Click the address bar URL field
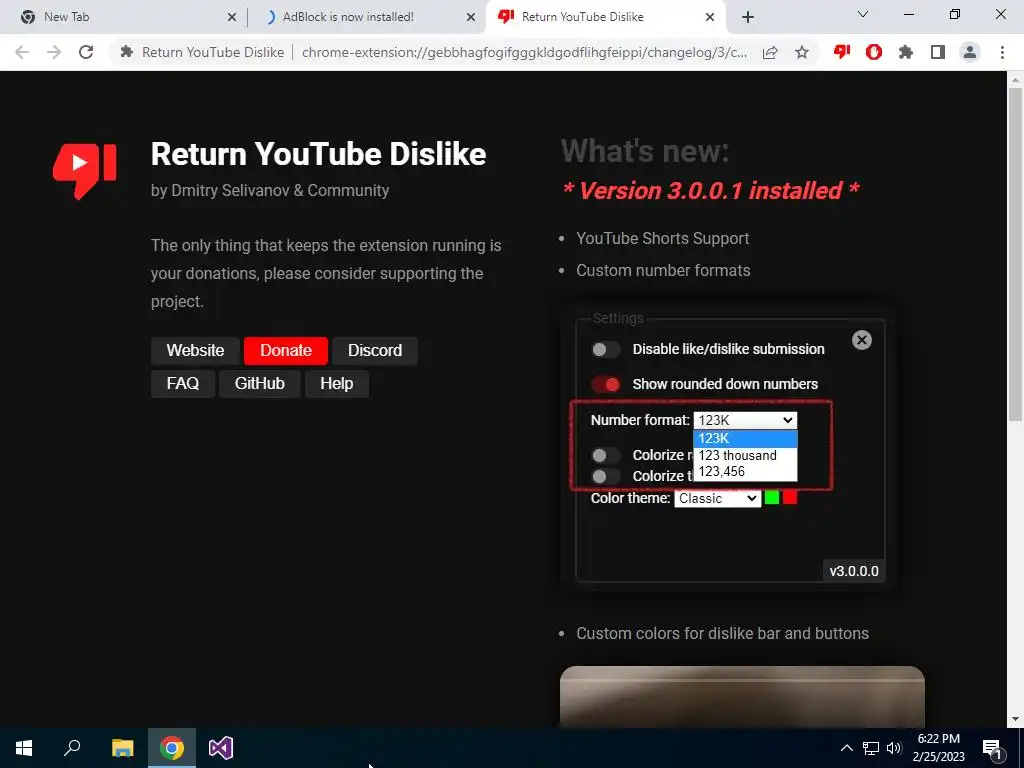Image resolution: width=1024 pixels, height=768 pixels. tap(524, 52)
